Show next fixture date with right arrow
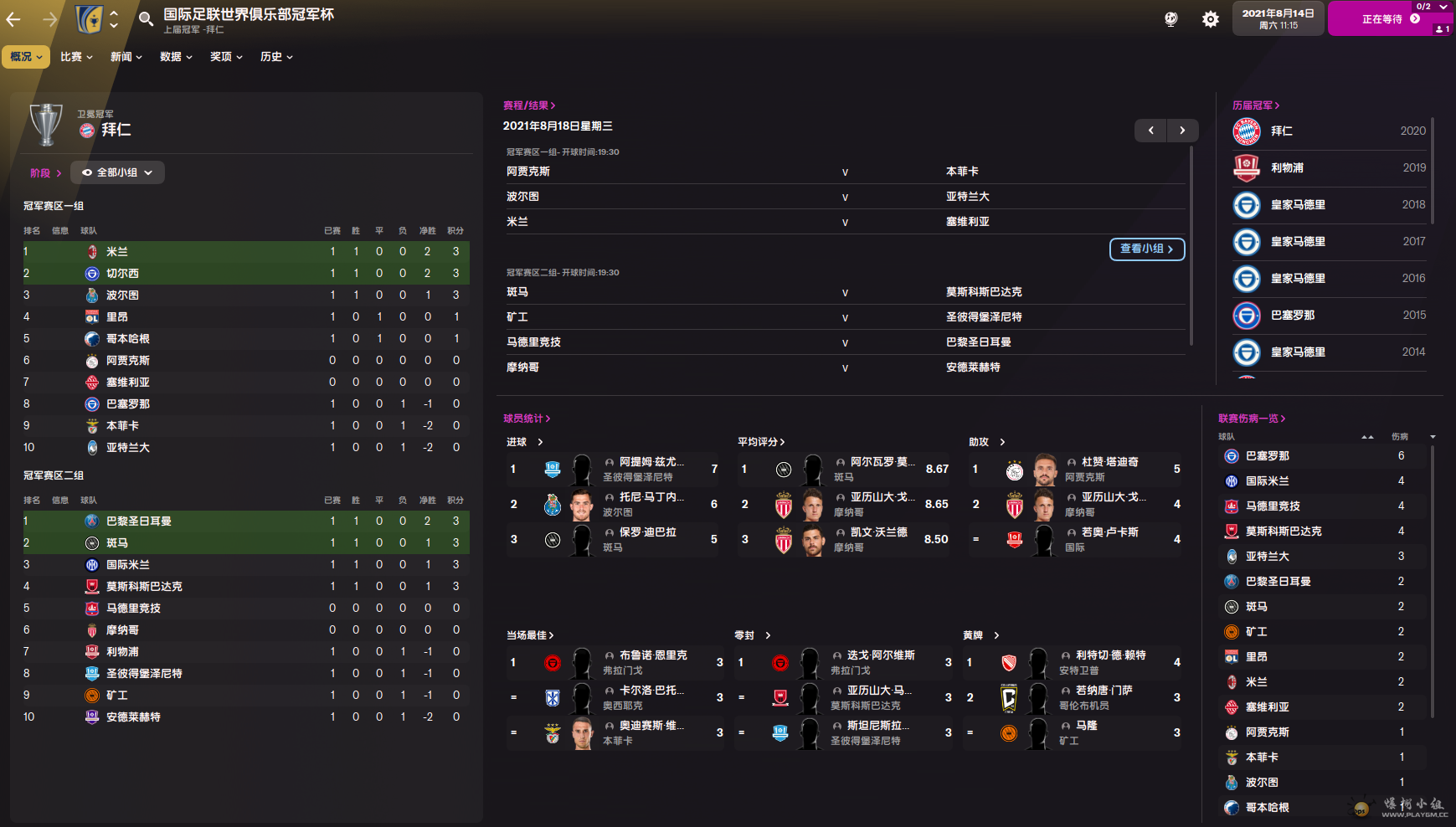1456x827 pixels. [1182, 131]
